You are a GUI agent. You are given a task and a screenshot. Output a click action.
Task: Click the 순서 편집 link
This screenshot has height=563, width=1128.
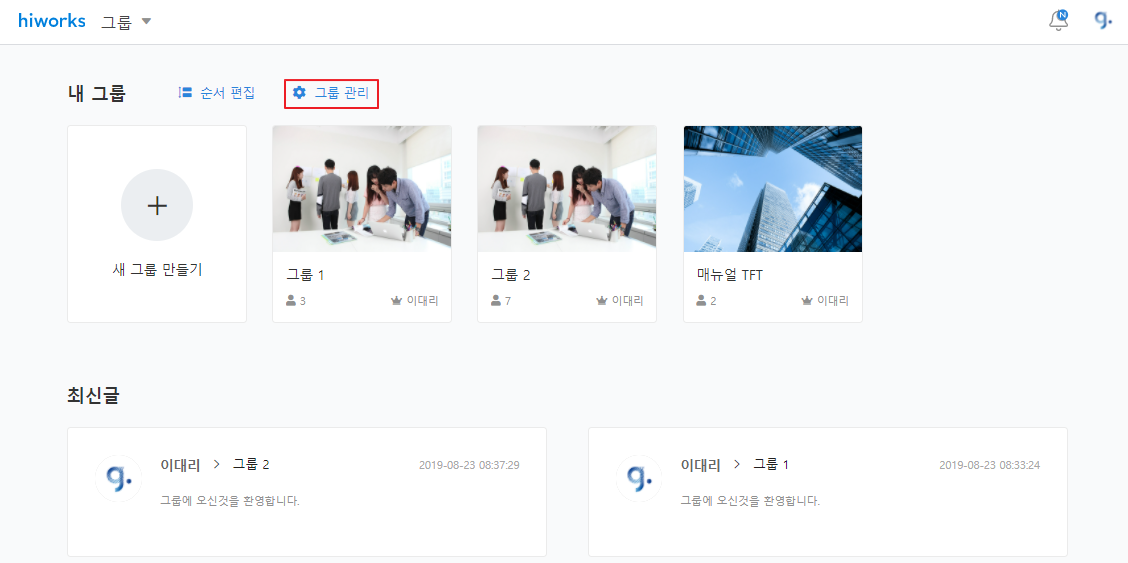click(x=227, y=93)
